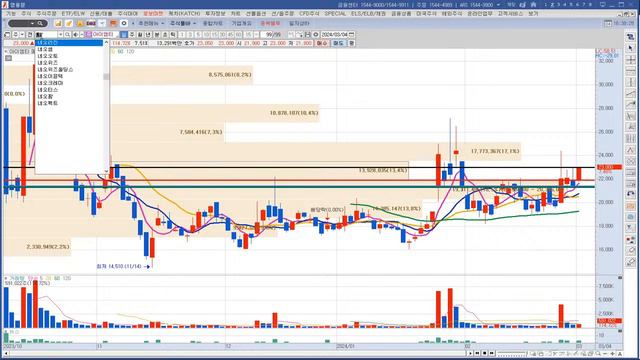This screenshot has height=360, width=640.
Task: Click the 60 interval button
Action: tap(238, 35)
